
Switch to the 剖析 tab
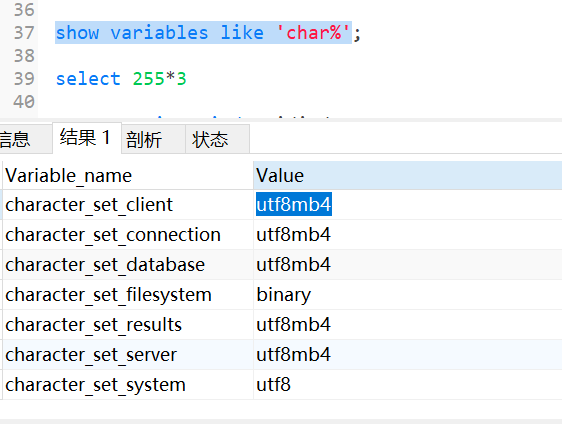[x=153, y=139]
